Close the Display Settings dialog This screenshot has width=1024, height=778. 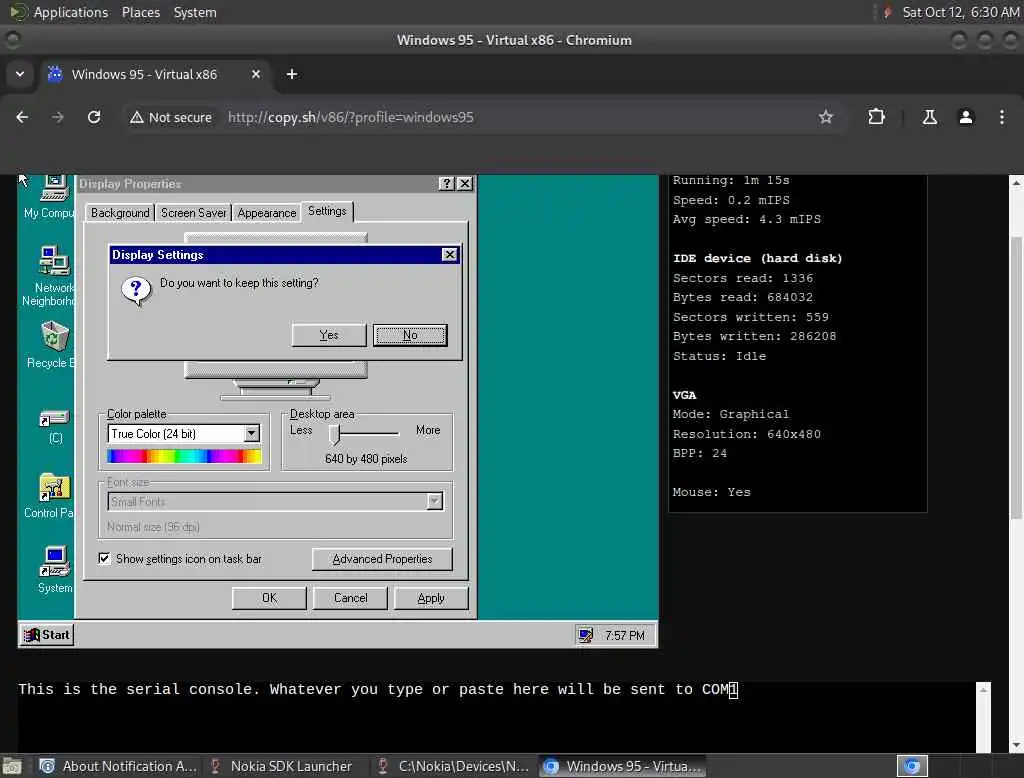coord(449,254)
